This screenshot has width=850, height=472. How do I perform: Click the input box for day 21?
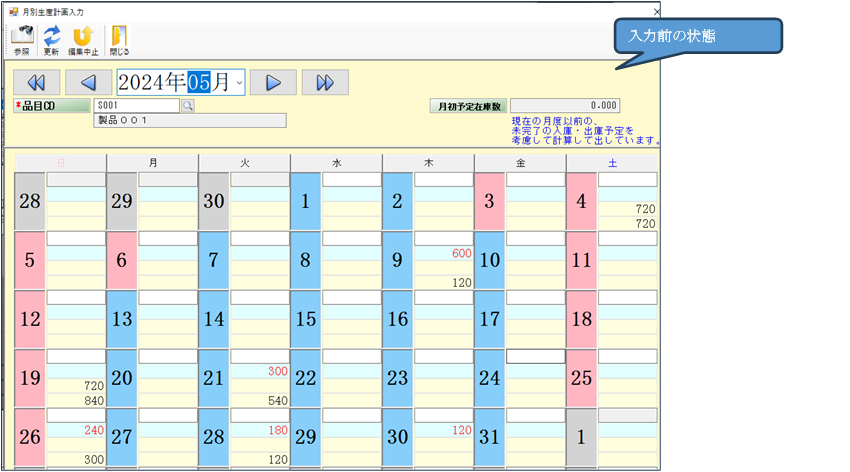259,357
